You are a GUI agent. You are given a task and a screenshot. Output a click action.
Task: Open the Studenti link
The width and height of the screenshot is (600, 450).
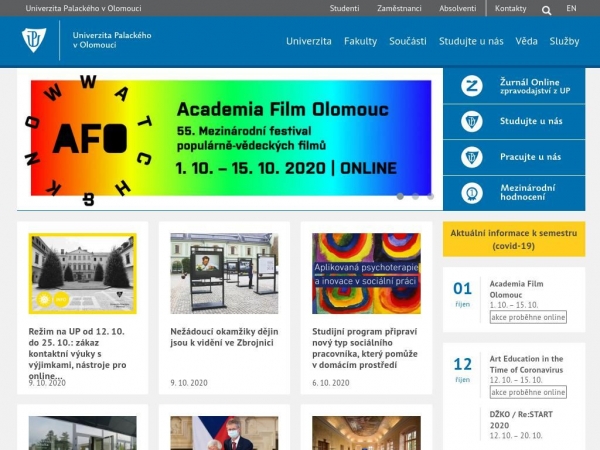344,8
